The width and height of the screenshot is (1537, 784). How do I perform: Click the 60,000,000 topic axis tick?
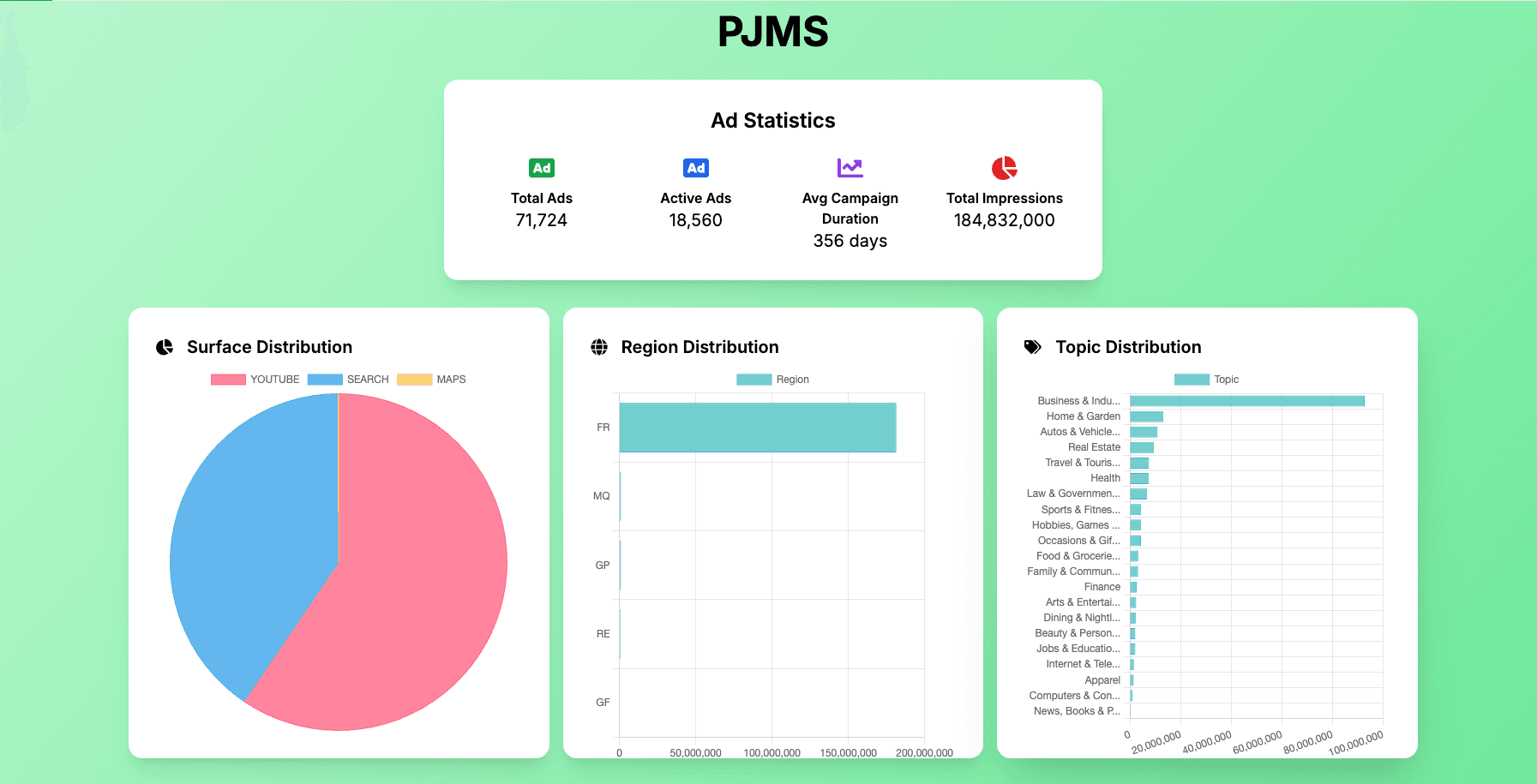(x=1258, y=742)
